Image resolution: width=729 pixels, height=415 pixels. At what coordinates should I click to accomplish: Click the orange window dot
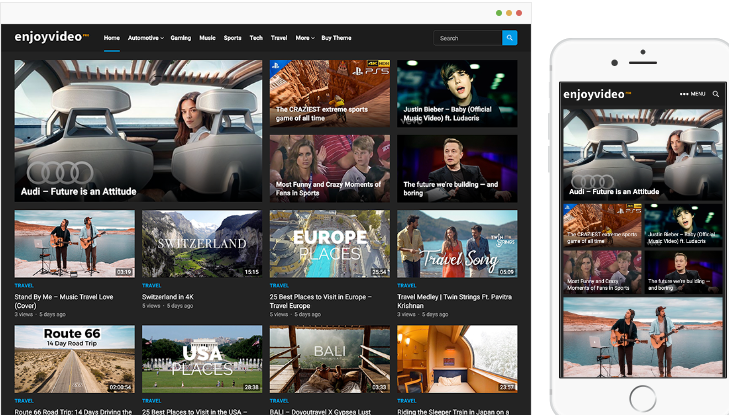509,13
